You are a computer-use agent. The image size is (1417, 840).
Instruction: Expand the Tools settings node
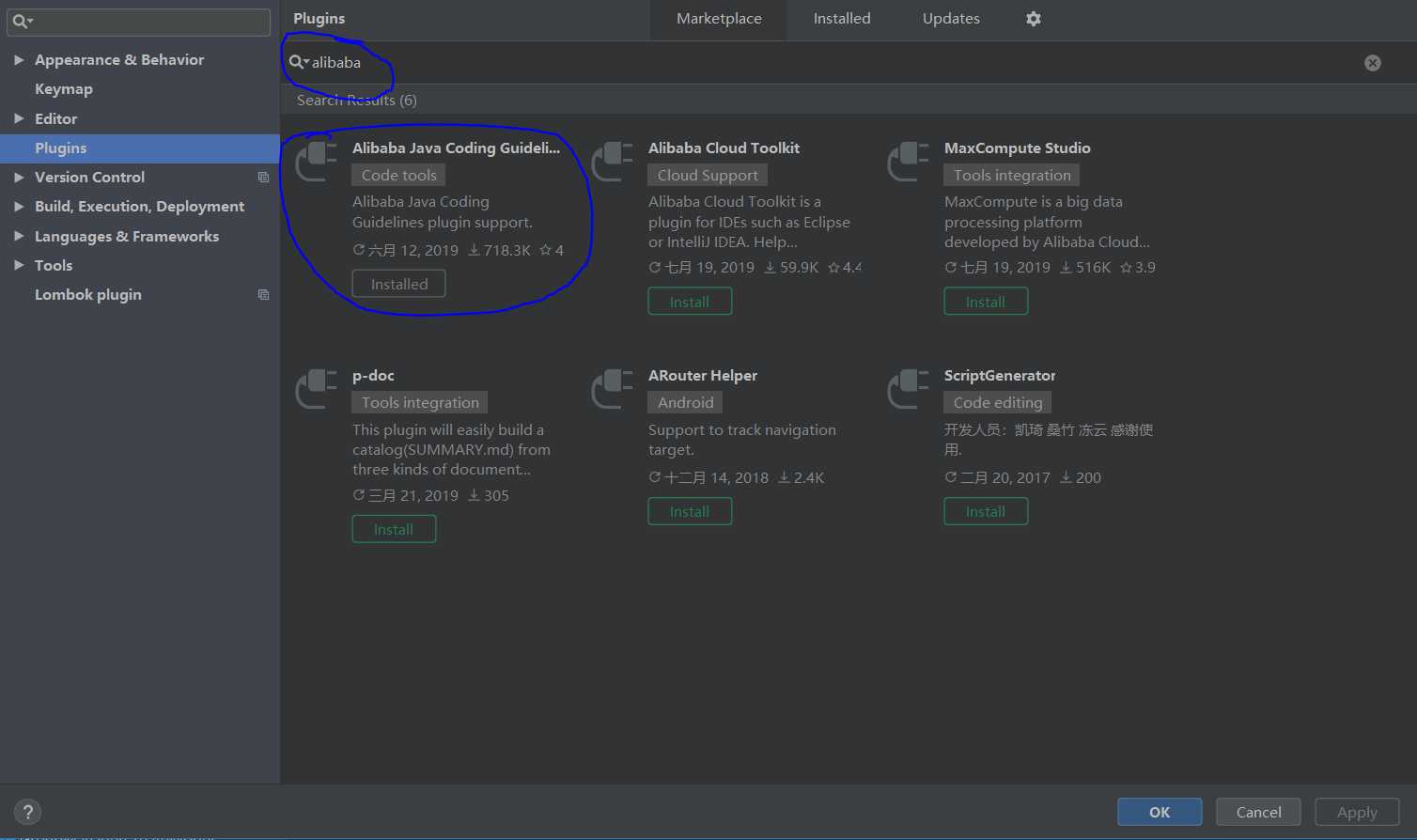pyautogui.click(x=19, y=265)
